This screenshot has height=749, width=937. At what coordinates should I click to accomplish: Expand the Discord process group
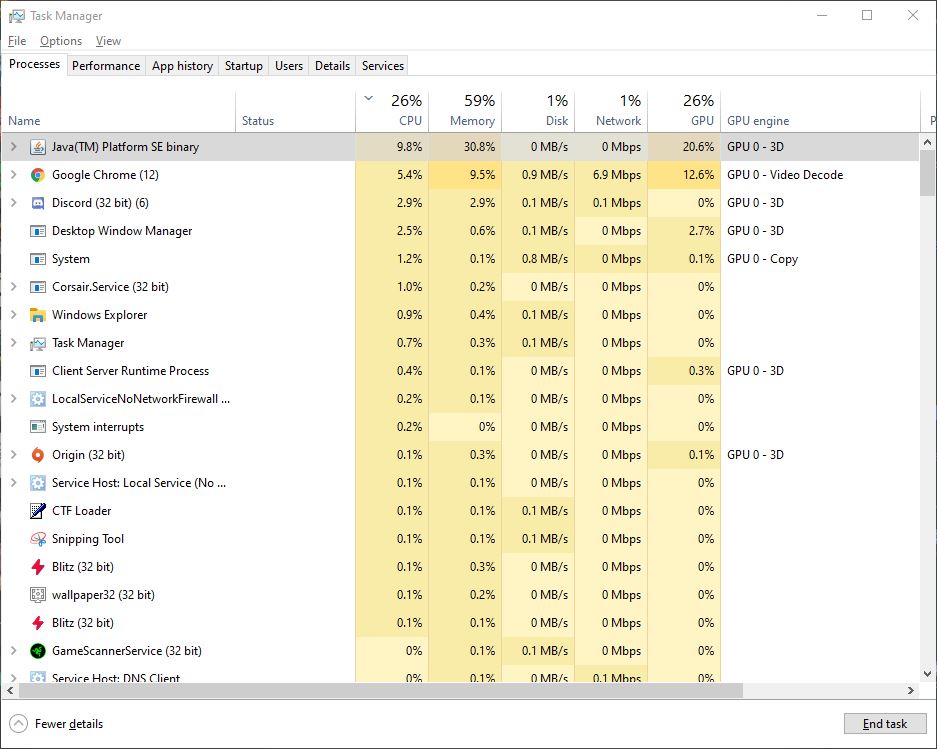[13, 203]
